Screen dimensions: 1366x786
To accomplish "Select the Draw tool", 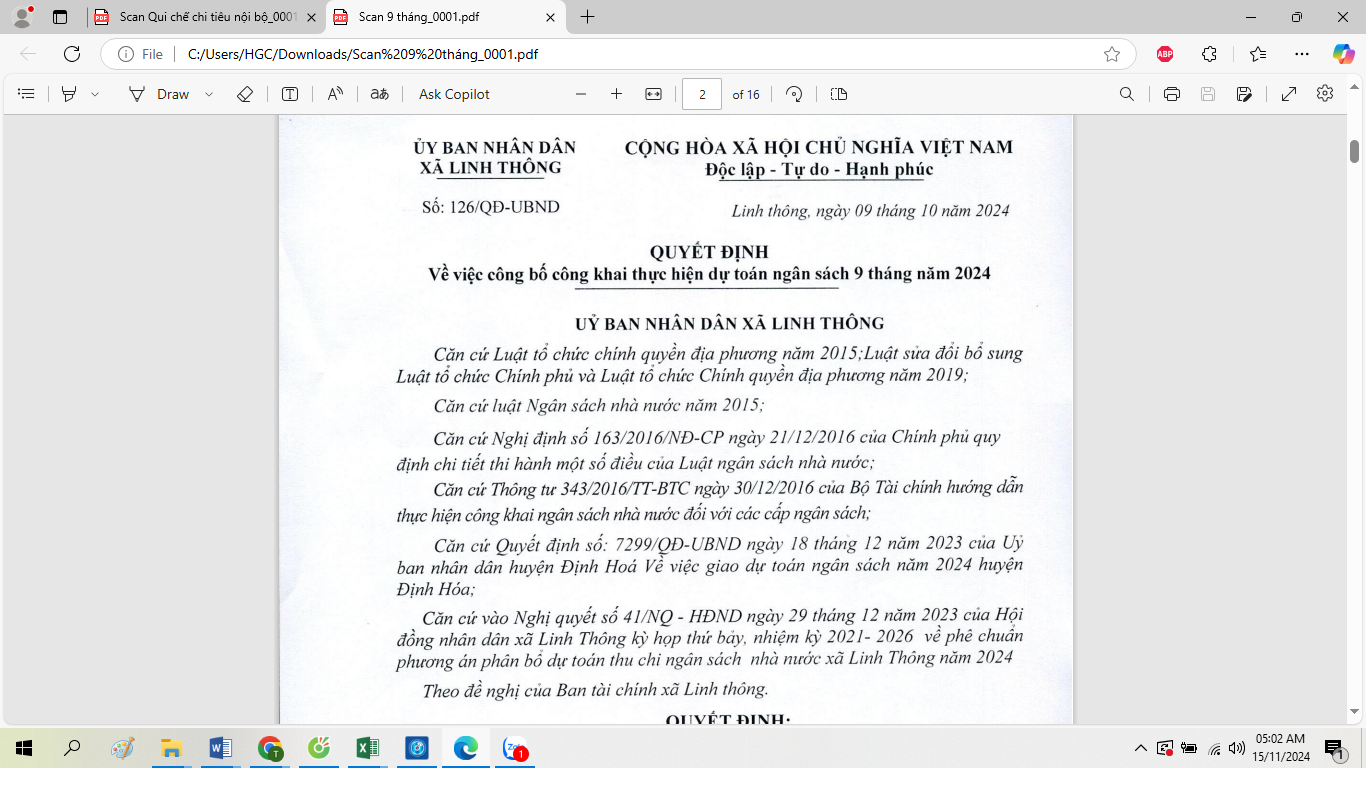I will 159,94.
